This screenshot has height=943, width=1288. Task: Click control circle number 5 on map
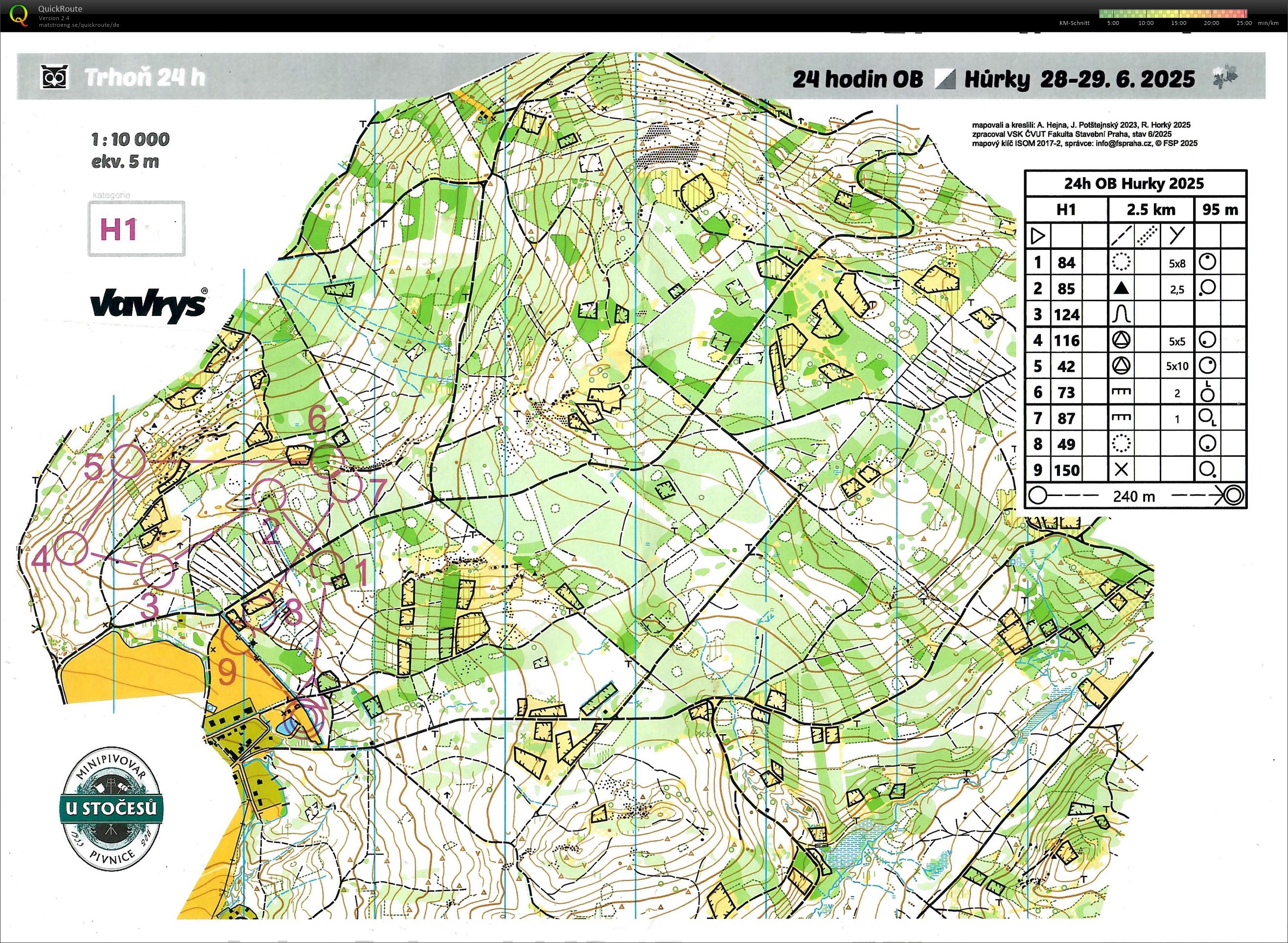[x=128, y=461]
